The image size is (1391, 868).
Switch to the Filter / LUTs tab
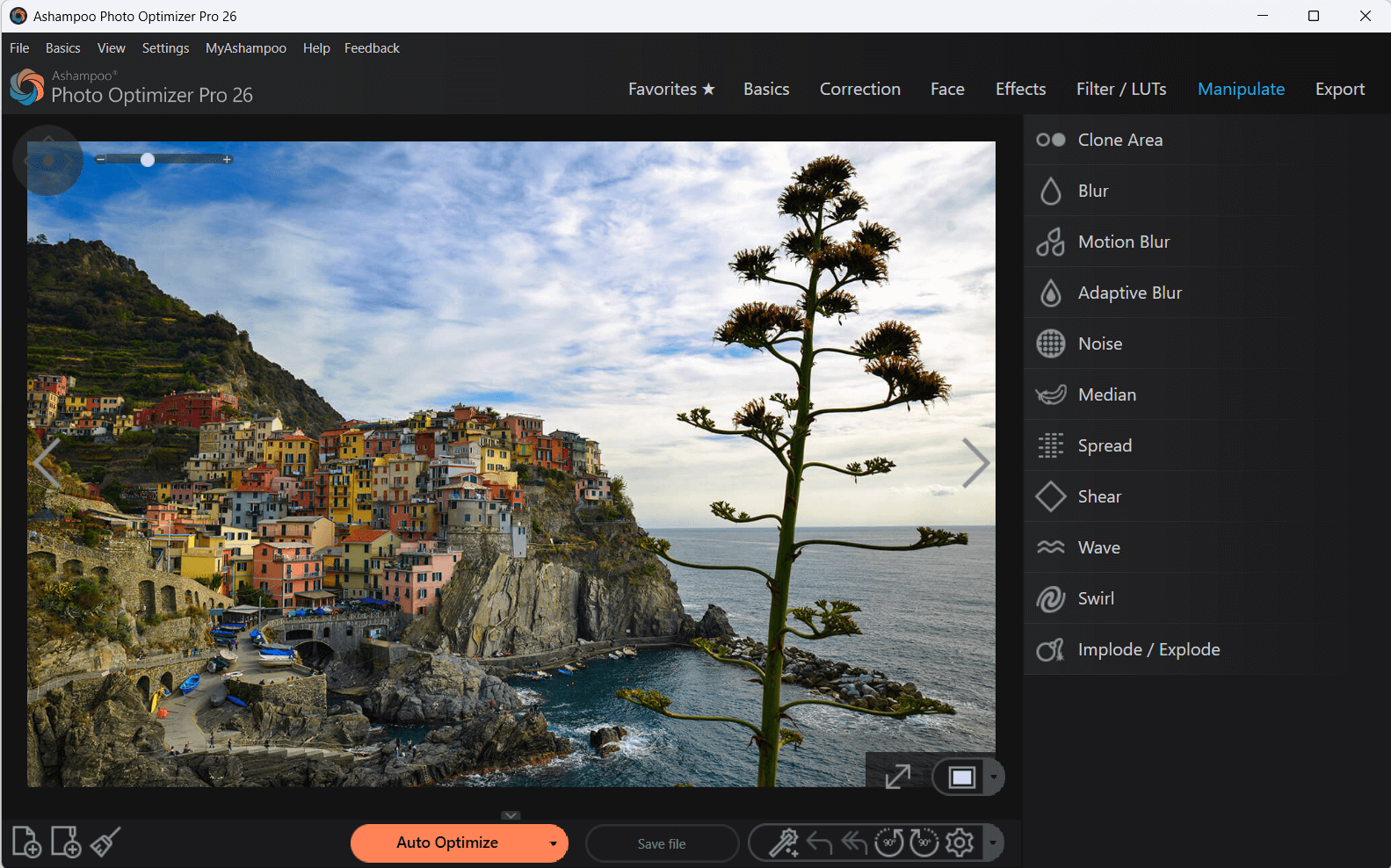click(x=1120, y=89)
